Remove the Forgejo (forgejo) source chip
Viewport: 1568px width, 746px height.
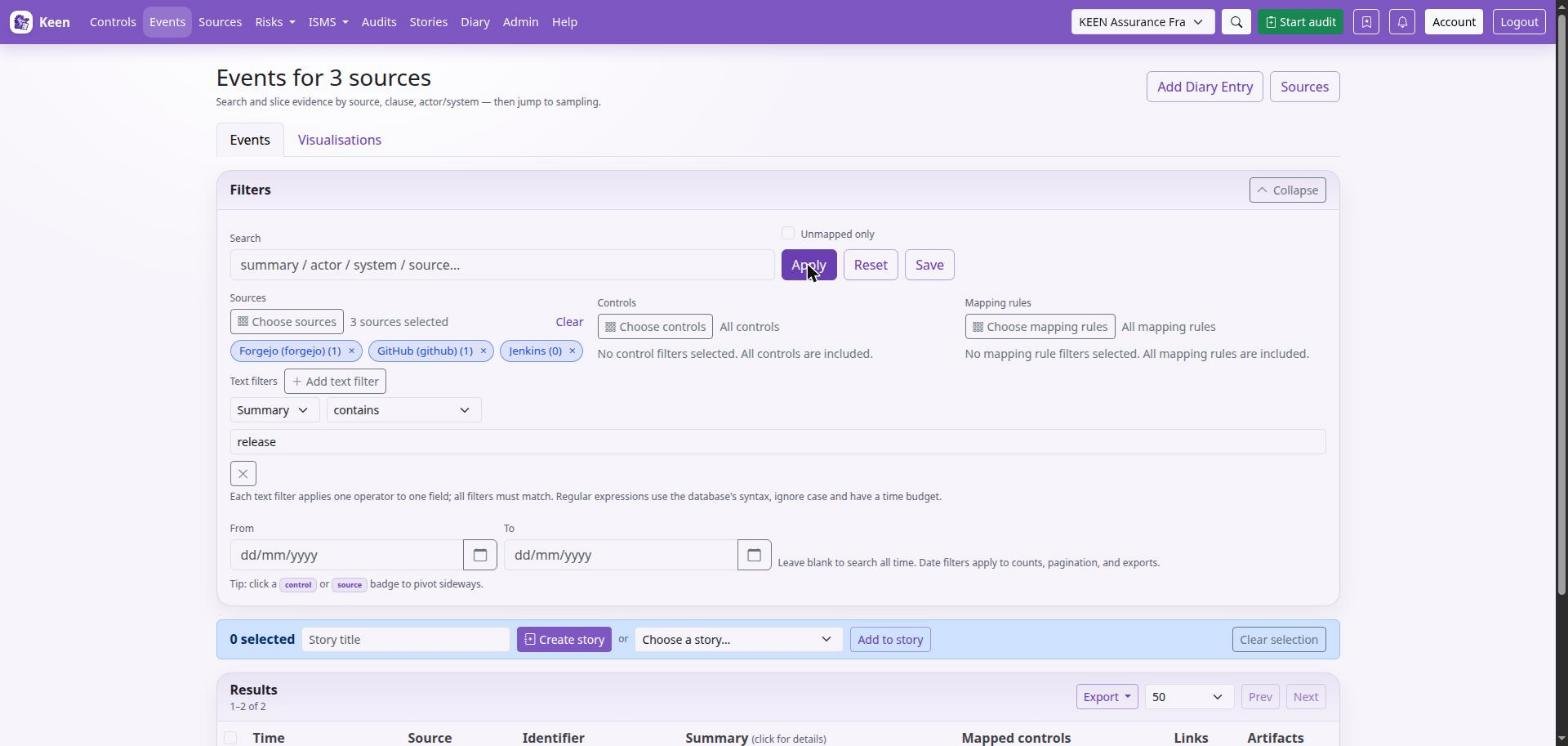[x=351, y=351]
